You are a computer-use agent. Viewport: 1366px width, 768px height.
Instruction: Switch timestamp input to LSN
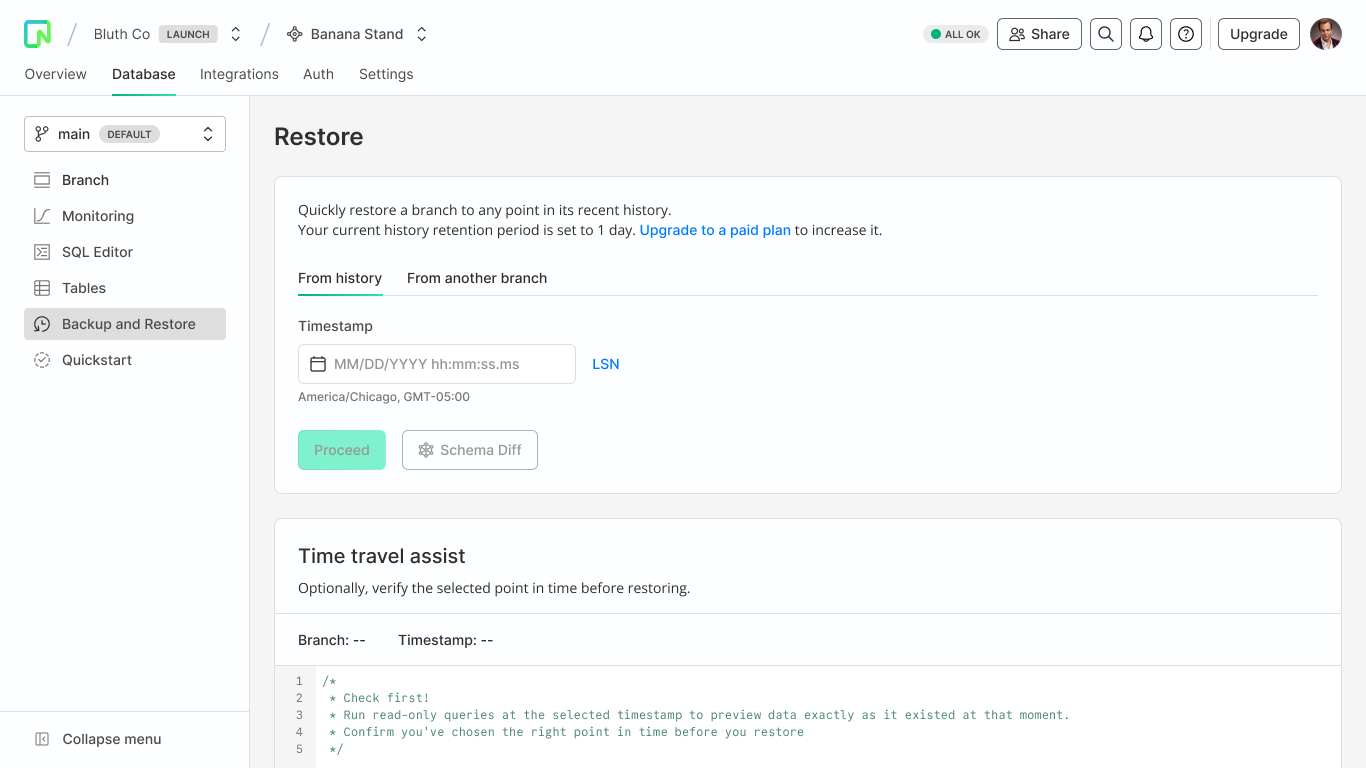(x=605, y=364)
